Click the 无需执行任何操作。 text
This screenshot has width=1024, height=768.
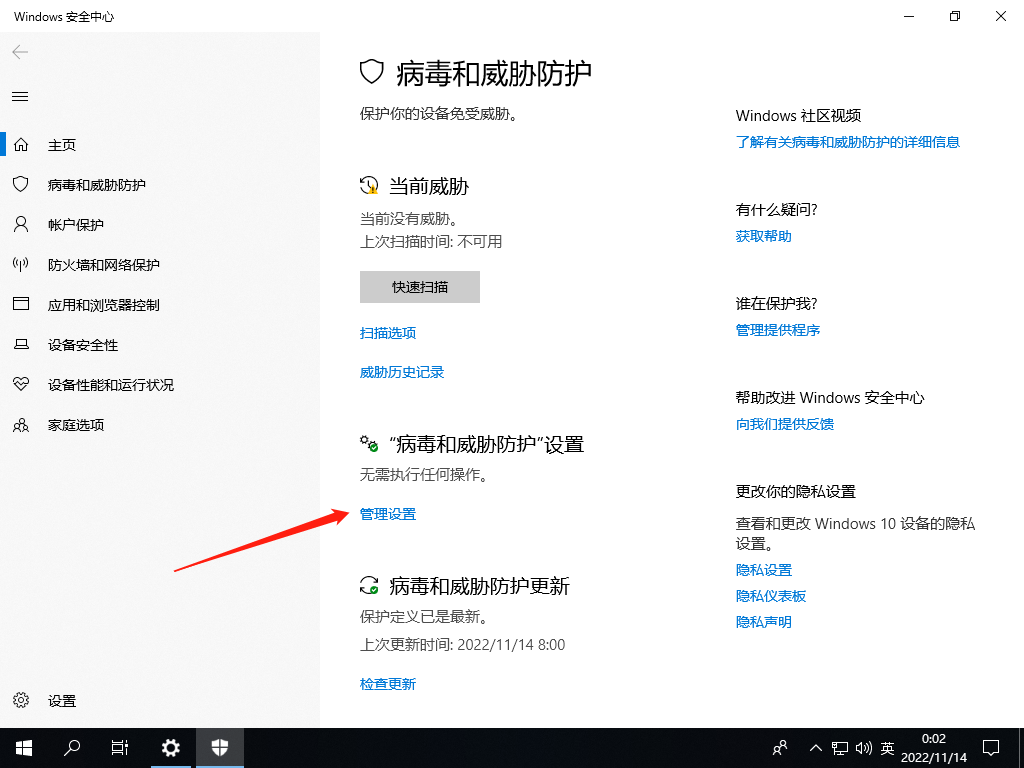[424, 475]
